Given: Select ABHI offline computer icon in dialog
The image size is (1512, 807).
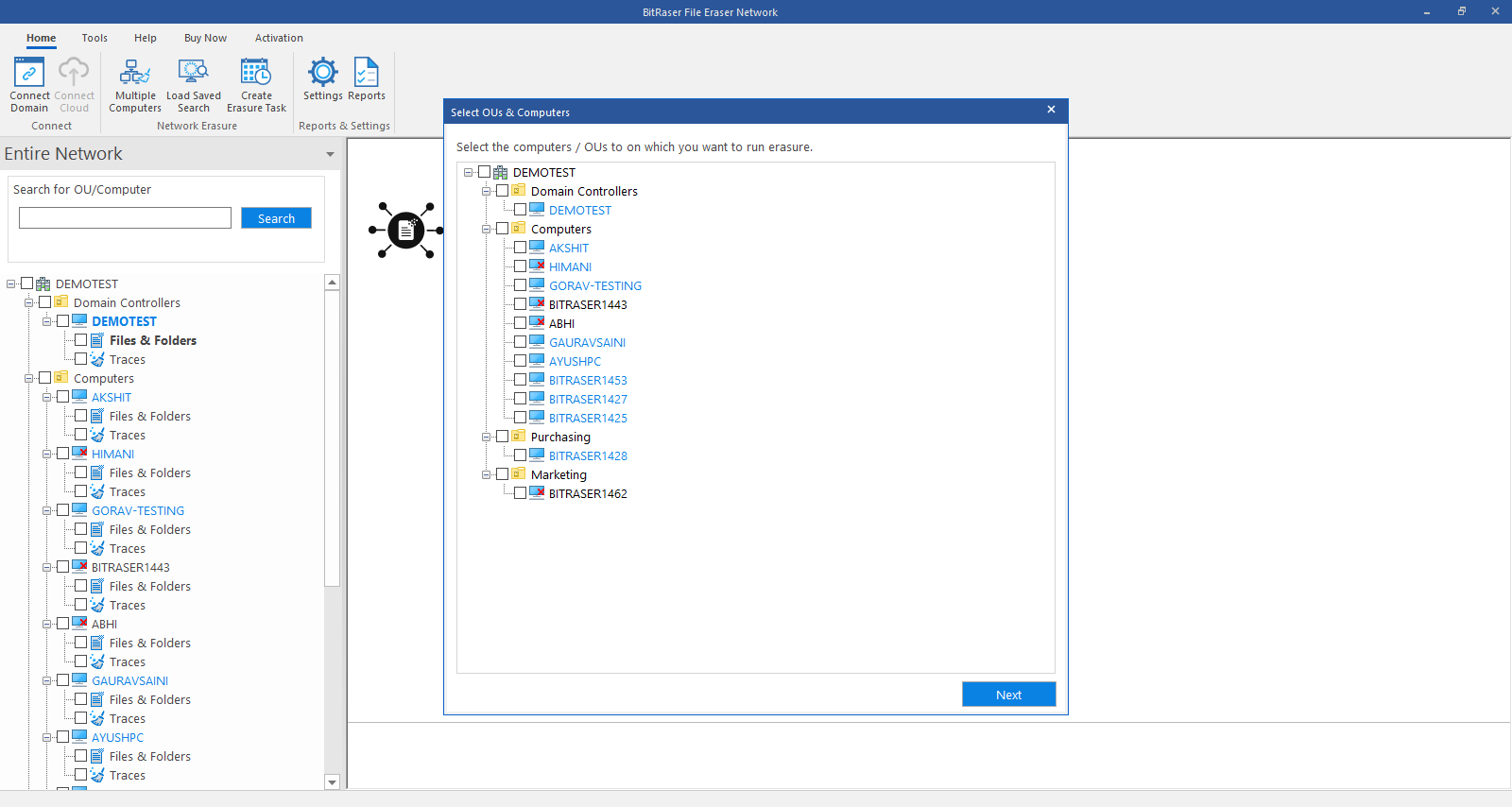Looking at the screenshot, I should pos(537,322).
